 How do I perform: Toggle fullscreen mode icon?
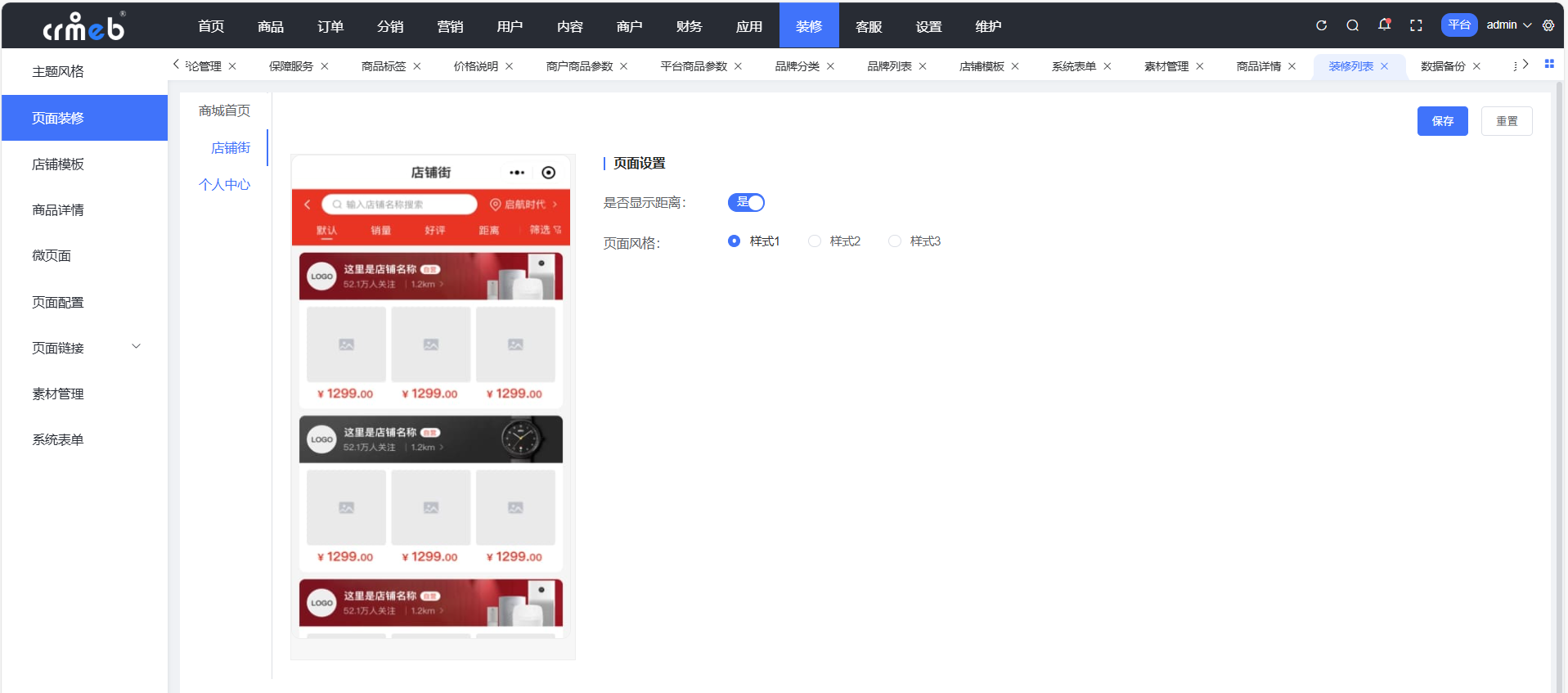pos(1416,25)
